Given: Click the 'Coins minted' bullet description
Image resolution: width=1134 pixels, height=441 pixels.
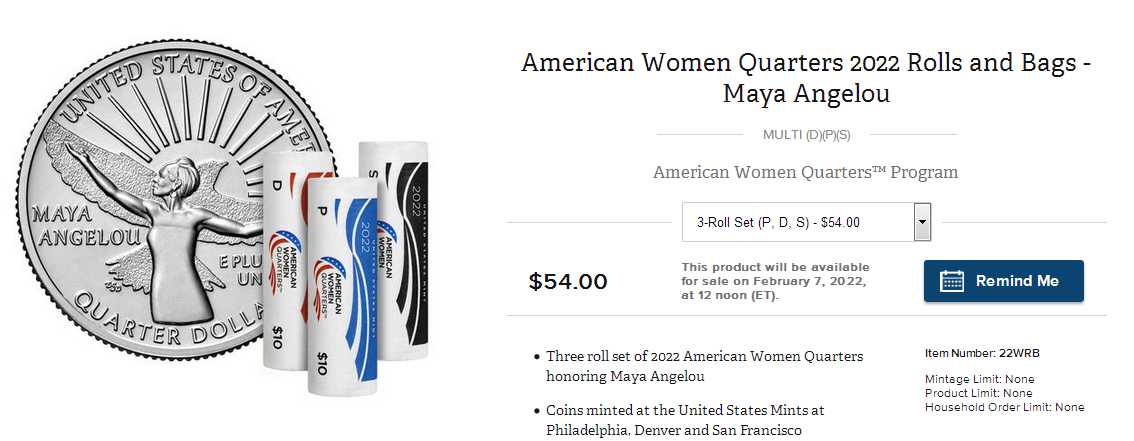Looking at the screenshot, I should click(x=685, y=420).
